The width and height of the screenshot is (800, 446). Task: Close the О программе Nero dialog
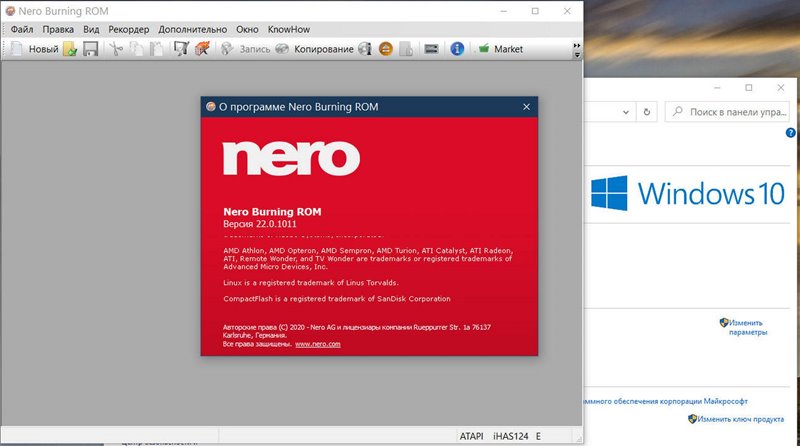(526, 106)
